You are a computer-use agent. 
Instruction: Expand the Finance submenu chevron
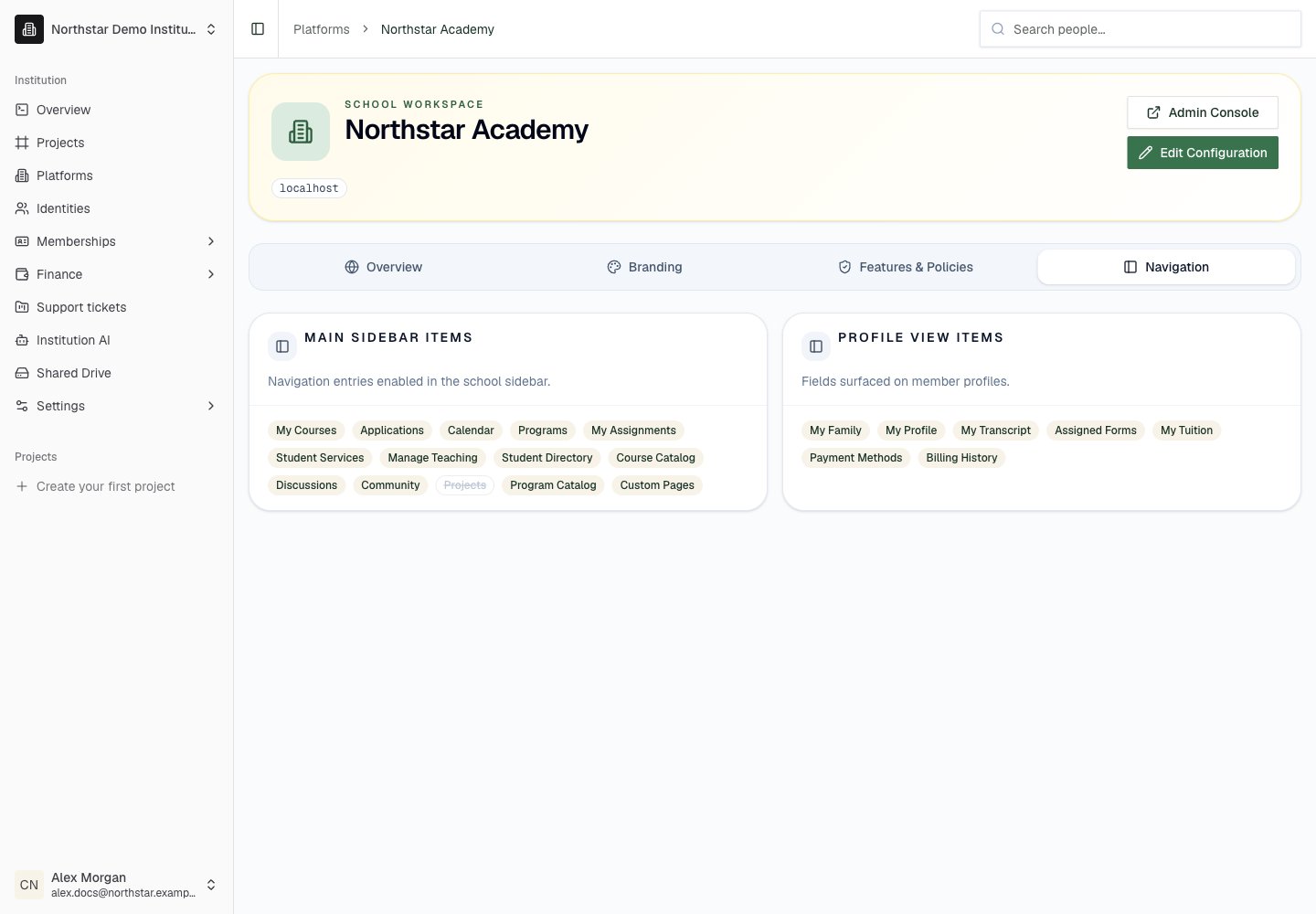pos(211,274)
